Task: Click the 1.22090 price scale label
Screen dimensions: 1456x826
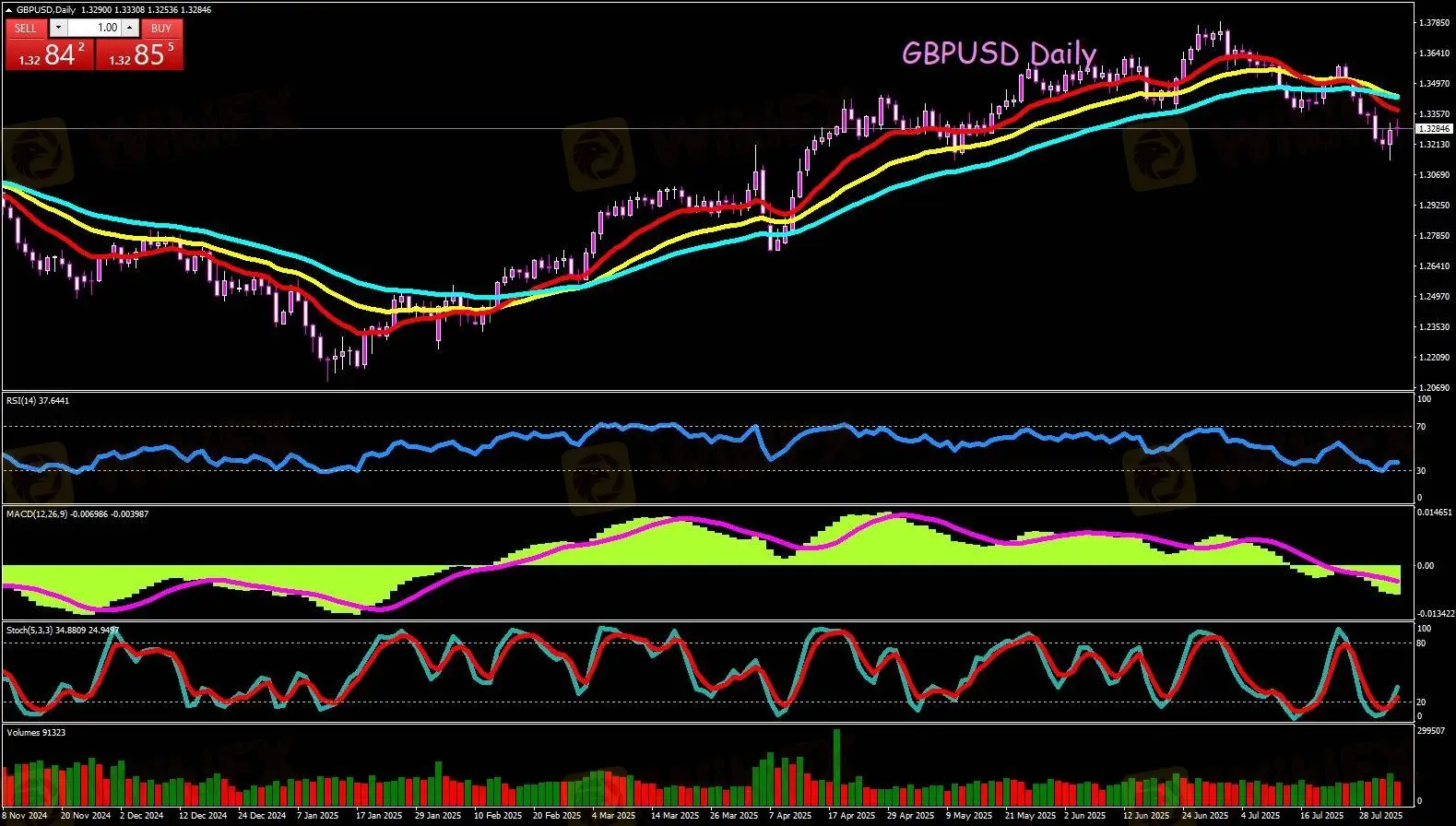Action: 1433,357
